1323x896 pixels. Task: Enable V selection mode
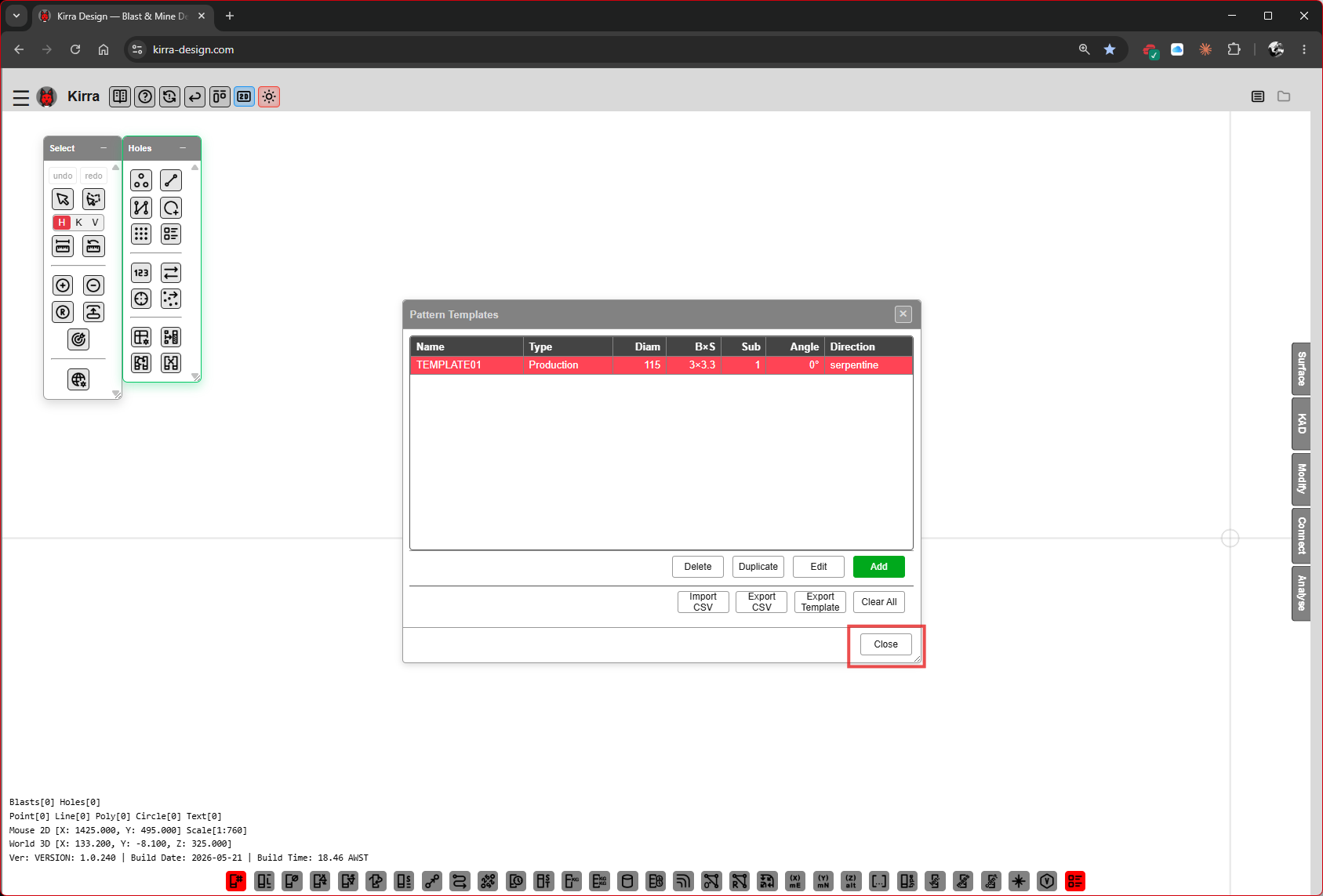pyautogui.click(x=95, y=223)
